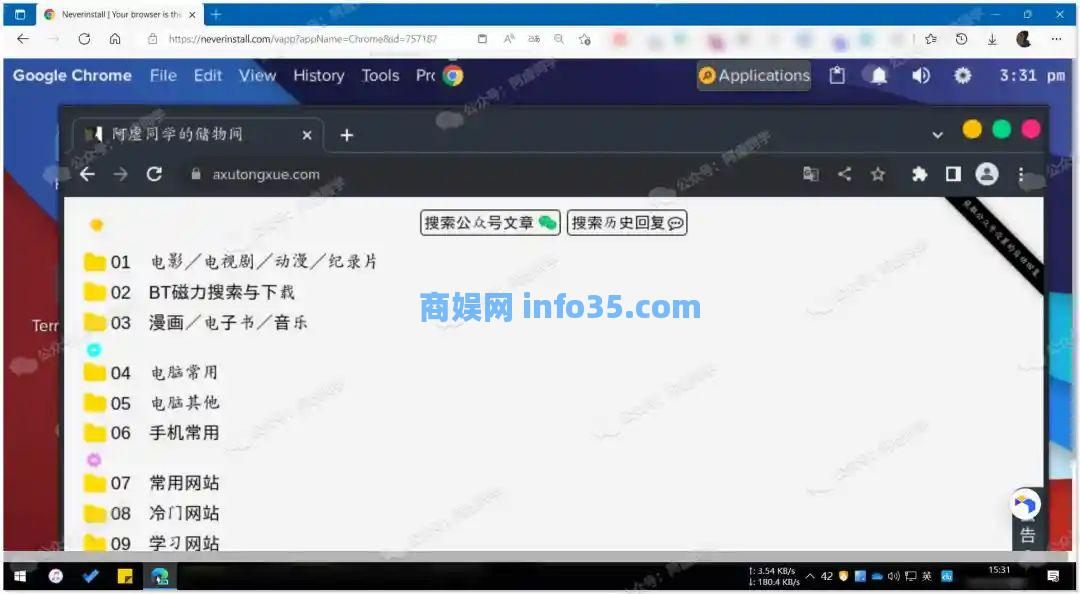Open the History menu
Viewport: 1080px width, 594px height.
[319, 76]
